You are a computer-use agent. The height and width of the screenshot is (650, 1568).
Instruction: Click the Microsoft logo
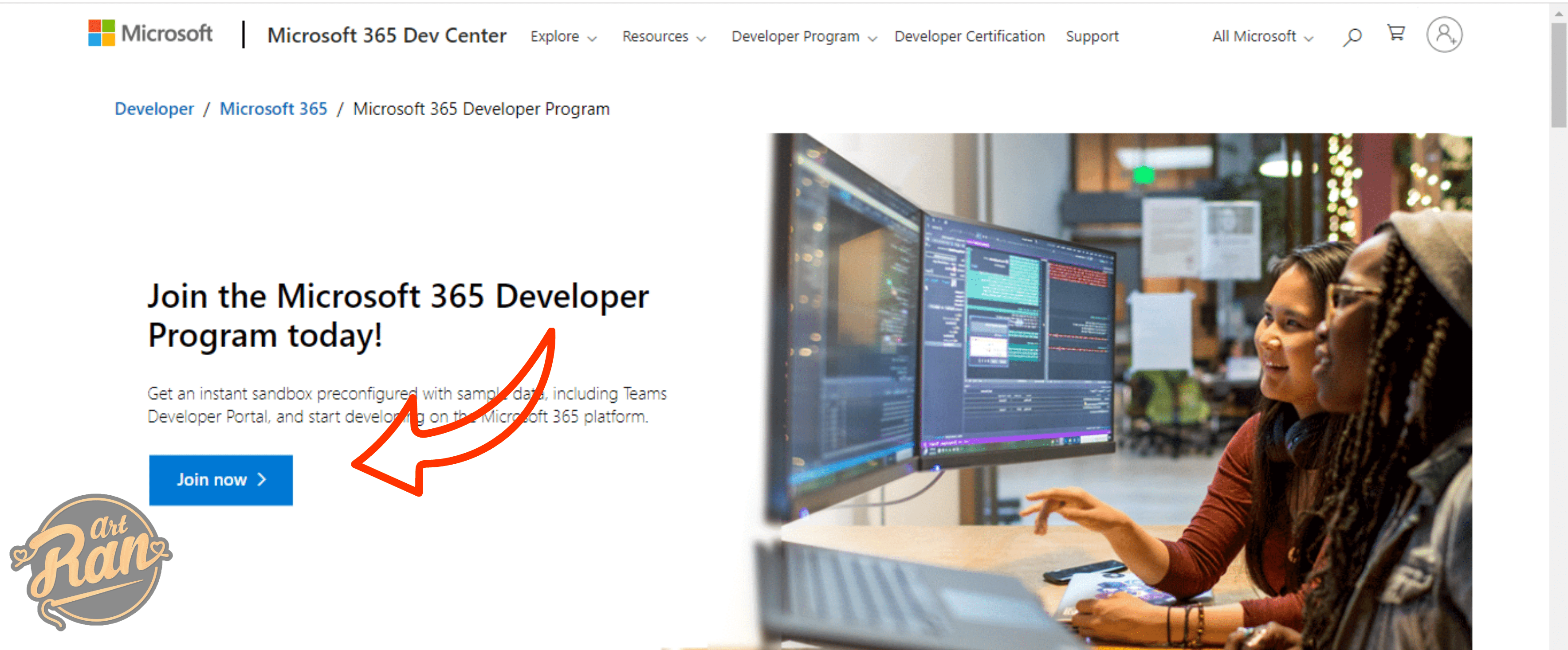(x=150, y=33)
